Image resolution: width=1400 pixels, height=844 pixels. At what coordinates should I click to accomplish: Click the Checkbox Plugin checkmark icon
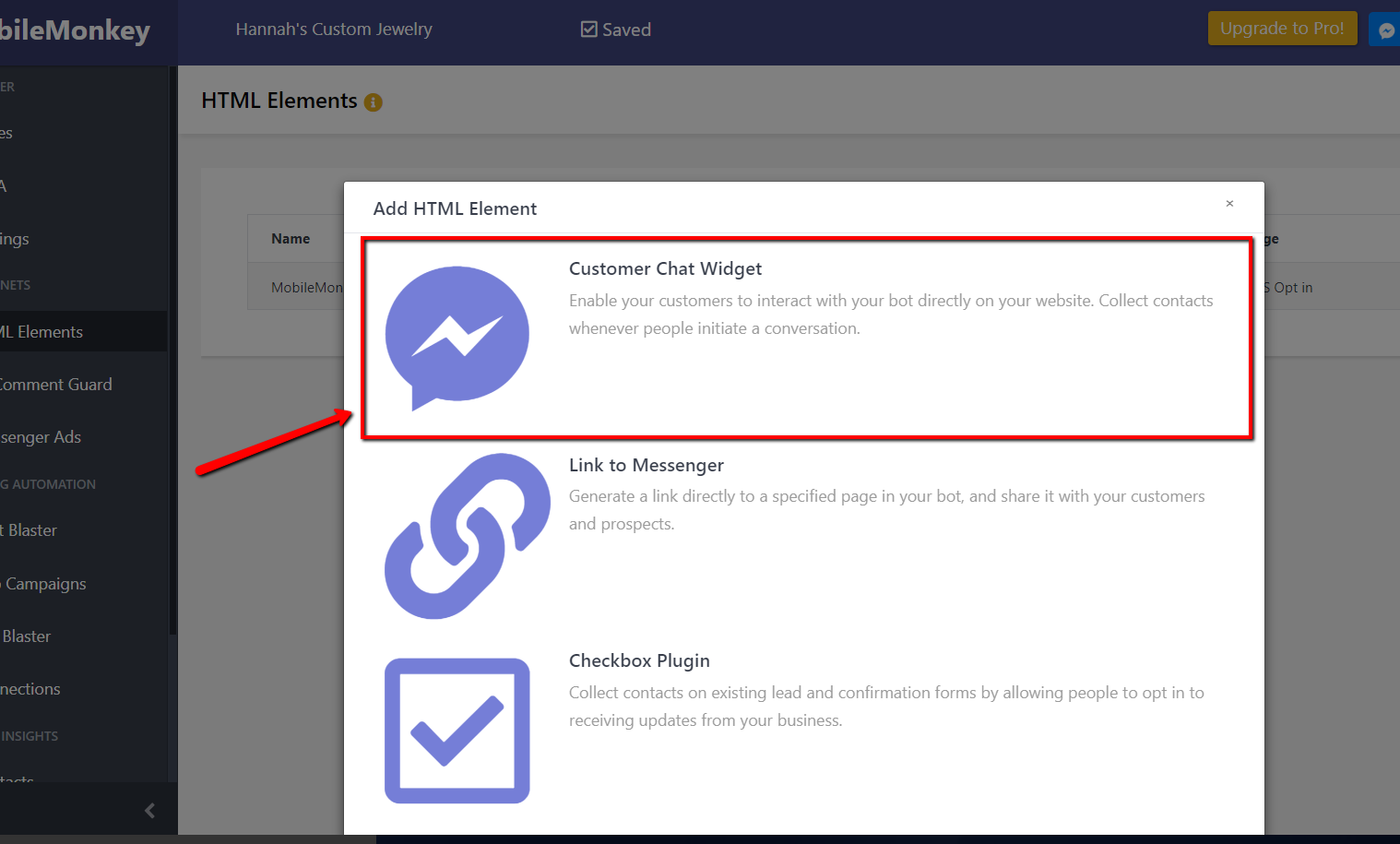pyautogui.click(x=457, y=731)
